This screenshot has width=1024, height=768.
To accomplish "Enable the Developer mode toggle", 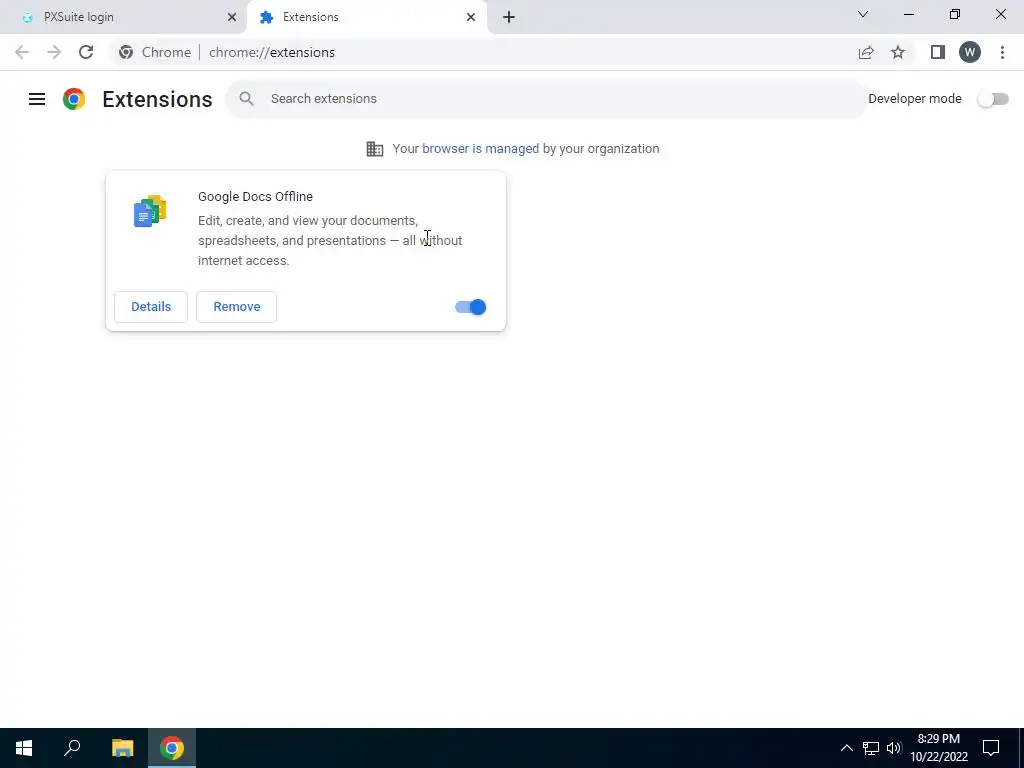I will point(993,99).
